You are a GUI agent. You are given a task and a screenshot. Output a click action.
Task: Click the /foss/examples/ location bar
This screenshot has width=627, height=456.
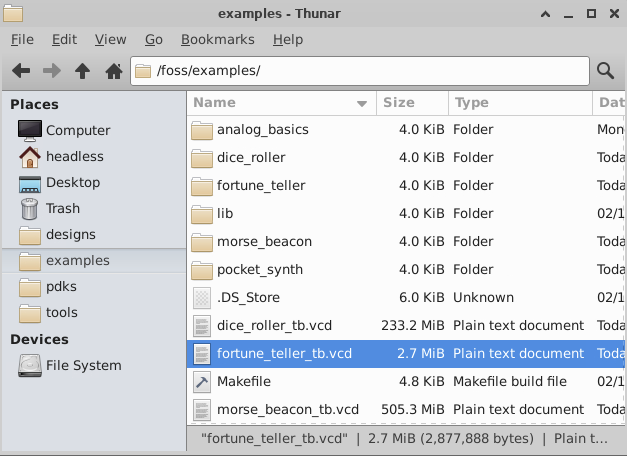pyautogui.click(x=360, y=71)
